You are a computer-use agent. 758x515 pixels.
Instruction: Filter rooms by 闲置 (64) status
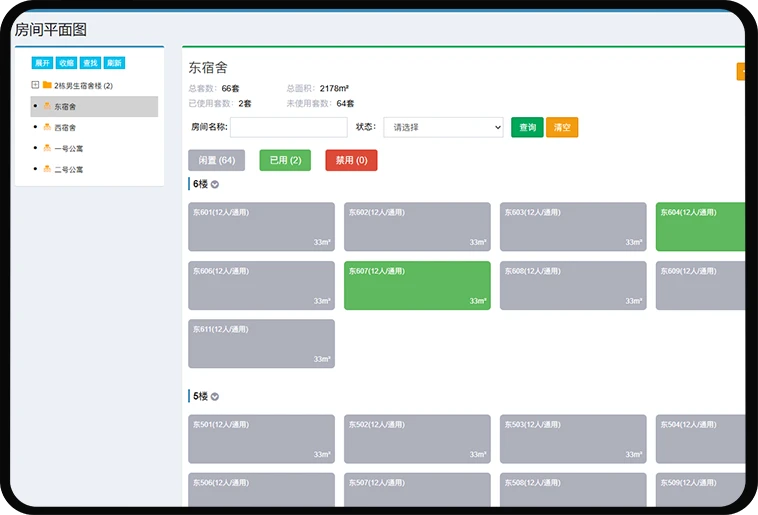[216, 160]
